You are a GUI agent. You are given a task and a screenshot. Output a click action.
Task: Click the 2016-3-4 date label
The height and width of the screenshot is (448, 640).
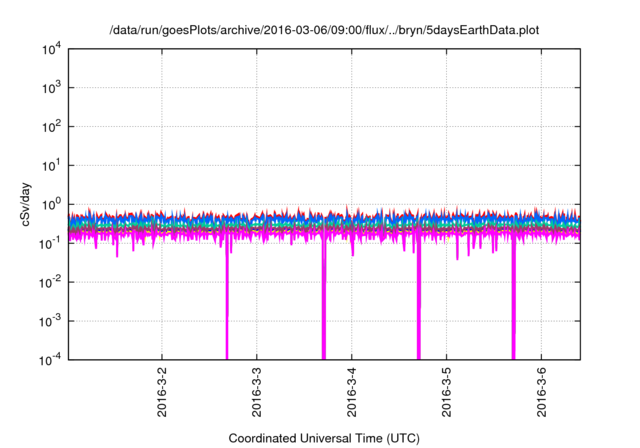pos(352,392)
